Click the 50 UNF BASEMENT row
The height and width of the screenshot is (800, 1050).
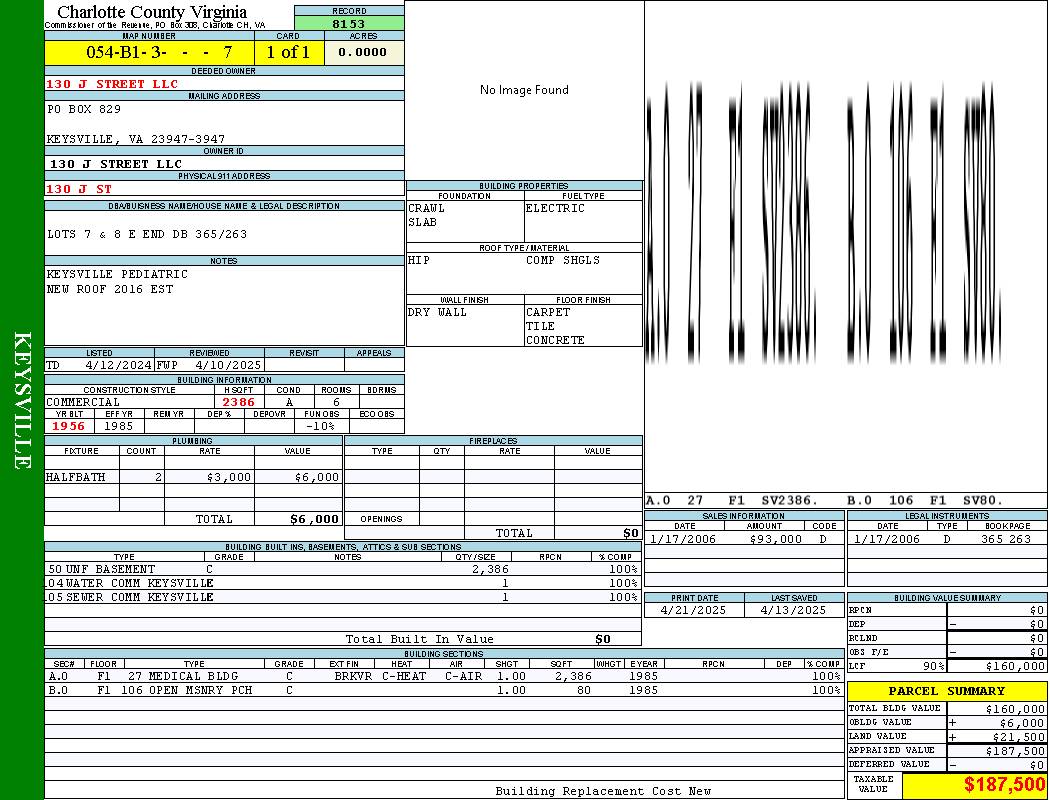point(343,569)
